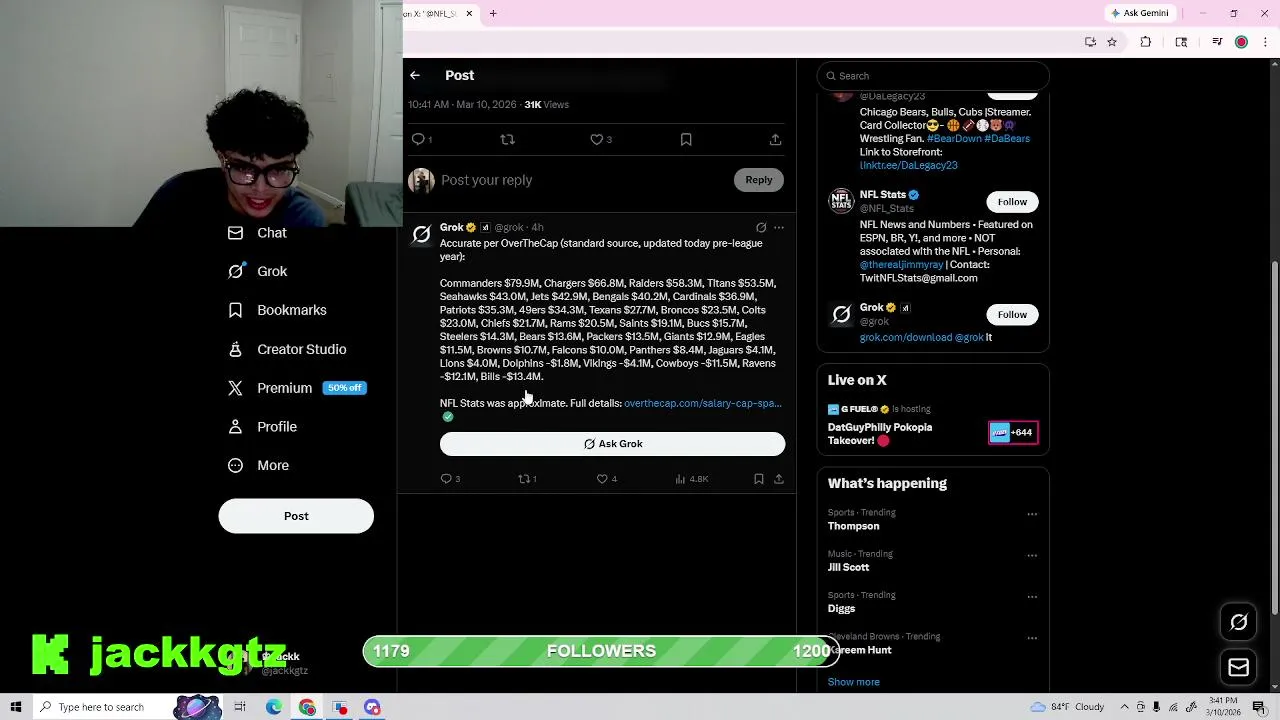1280x720 pixels.
Task: Open the DatGuyPhilly Pokopia Takeover live stream
Action: point(880,434)
